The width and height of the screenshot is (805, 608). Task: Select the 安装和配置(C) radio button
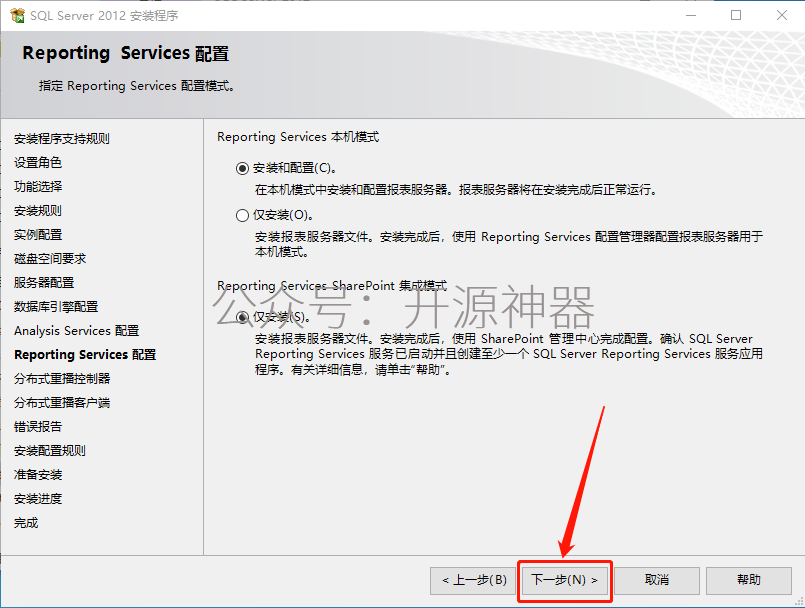coord(242,168)
